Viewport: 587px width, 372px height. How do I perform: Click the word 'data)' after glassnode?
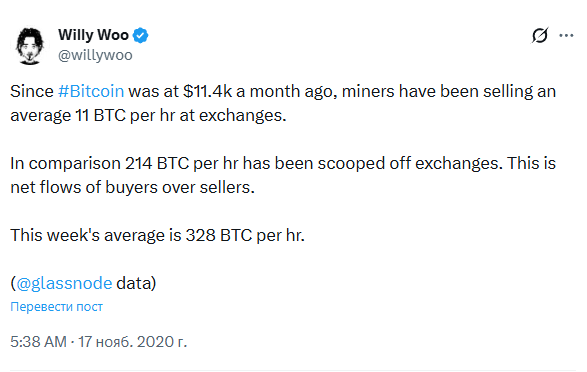pyautogui.click(x=136, y=283)
